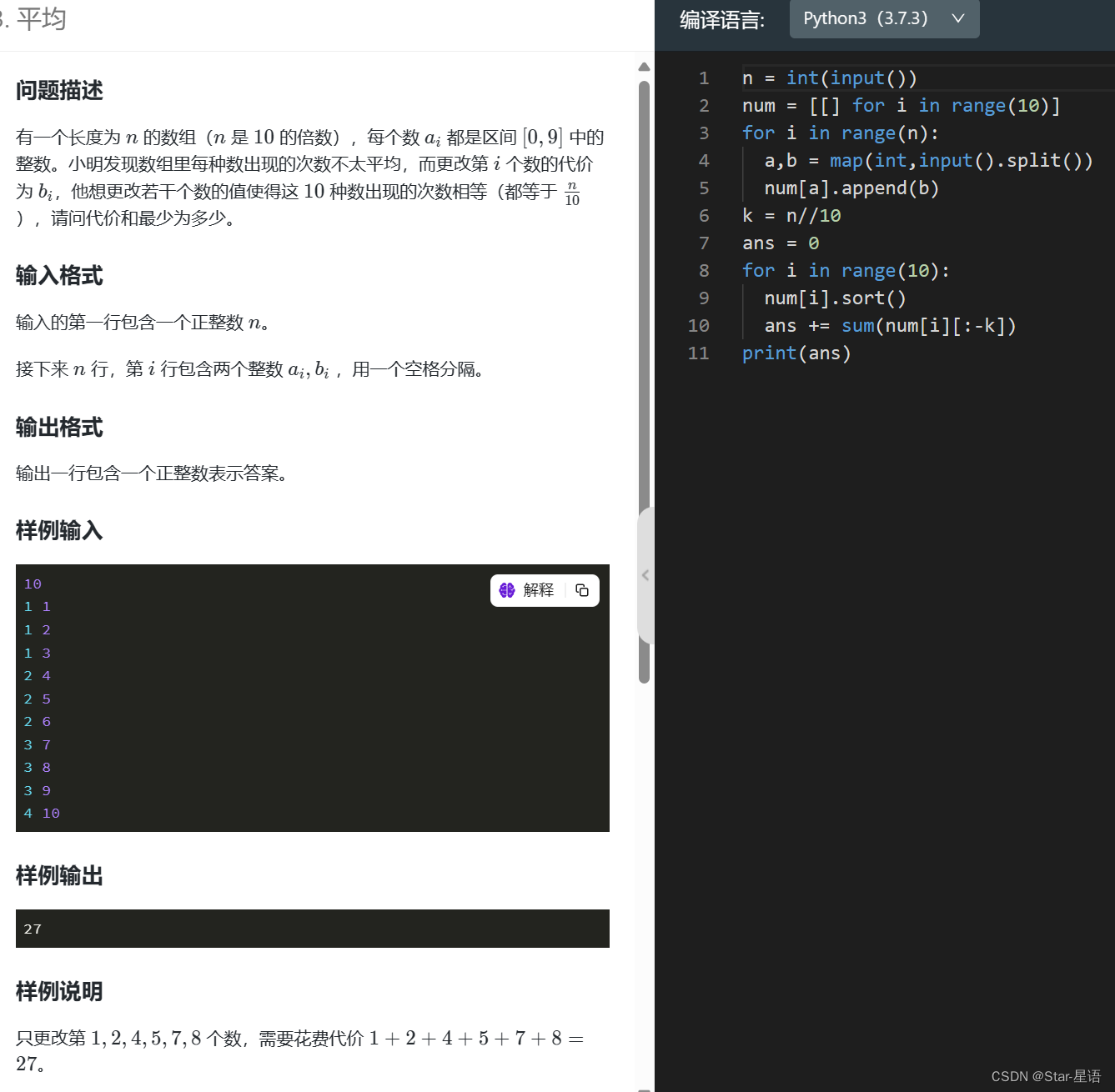The height and width of the screenshot is (1092, 1115).
Task: Click line number 11 in the editor gutter
Action: 698,353
